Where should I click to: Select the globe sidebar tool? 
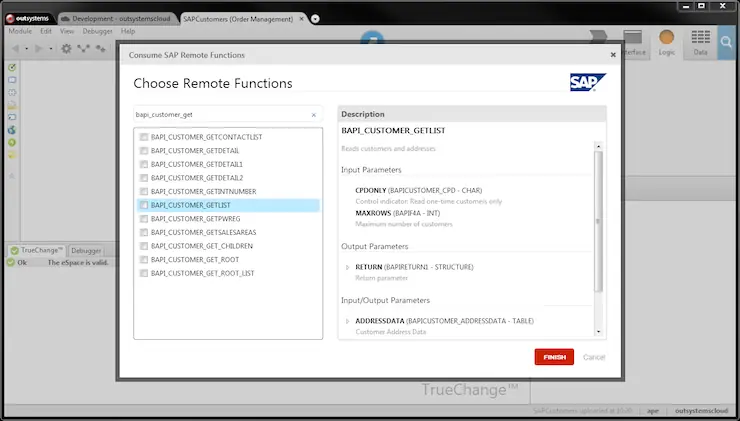pyautogui.click(x=12, y=130)
